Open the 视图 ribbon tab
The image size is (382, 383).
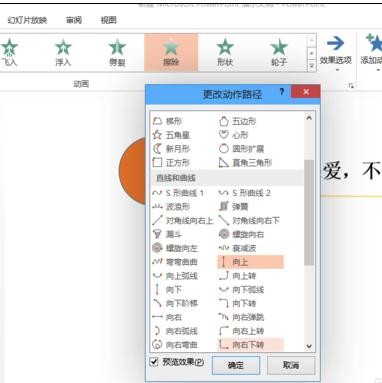109,20
